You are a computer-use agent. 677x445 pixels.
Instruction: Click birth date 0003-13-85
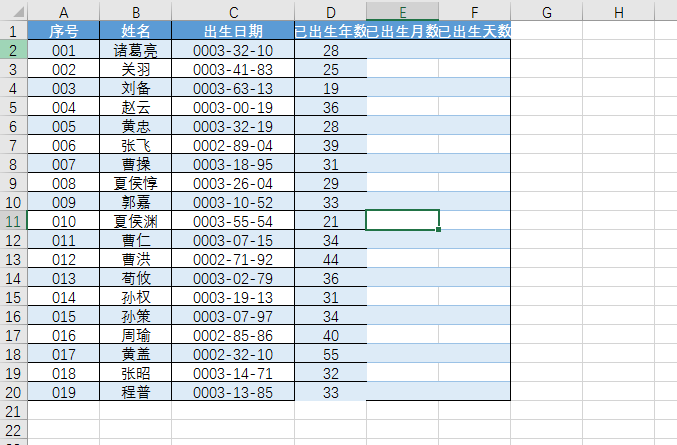tap(233, 392)
